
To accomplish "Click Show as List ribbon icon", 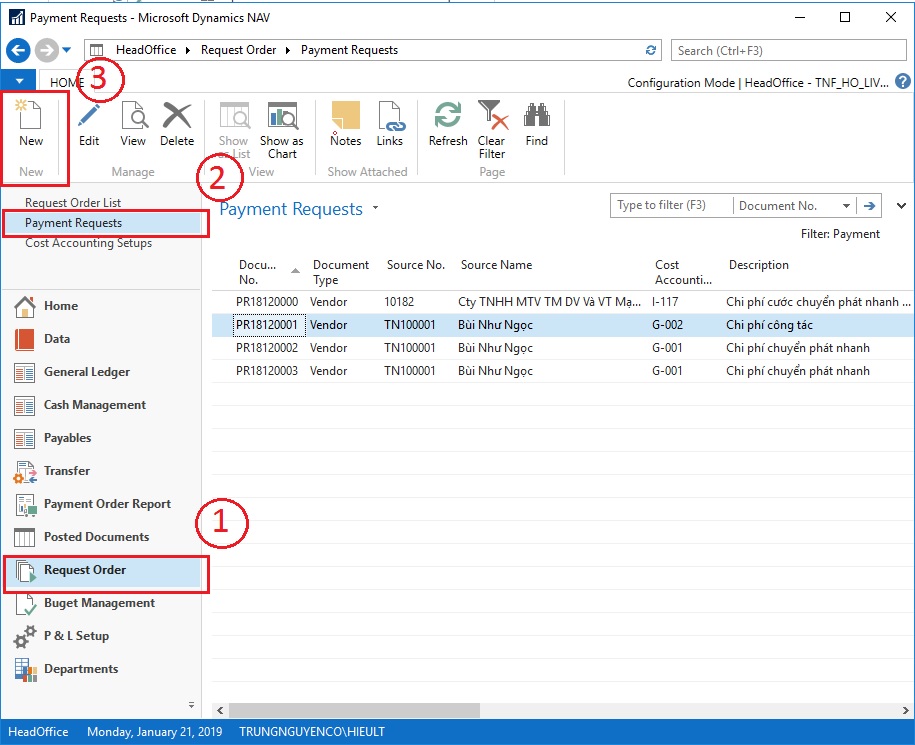I will pos(234,115).
